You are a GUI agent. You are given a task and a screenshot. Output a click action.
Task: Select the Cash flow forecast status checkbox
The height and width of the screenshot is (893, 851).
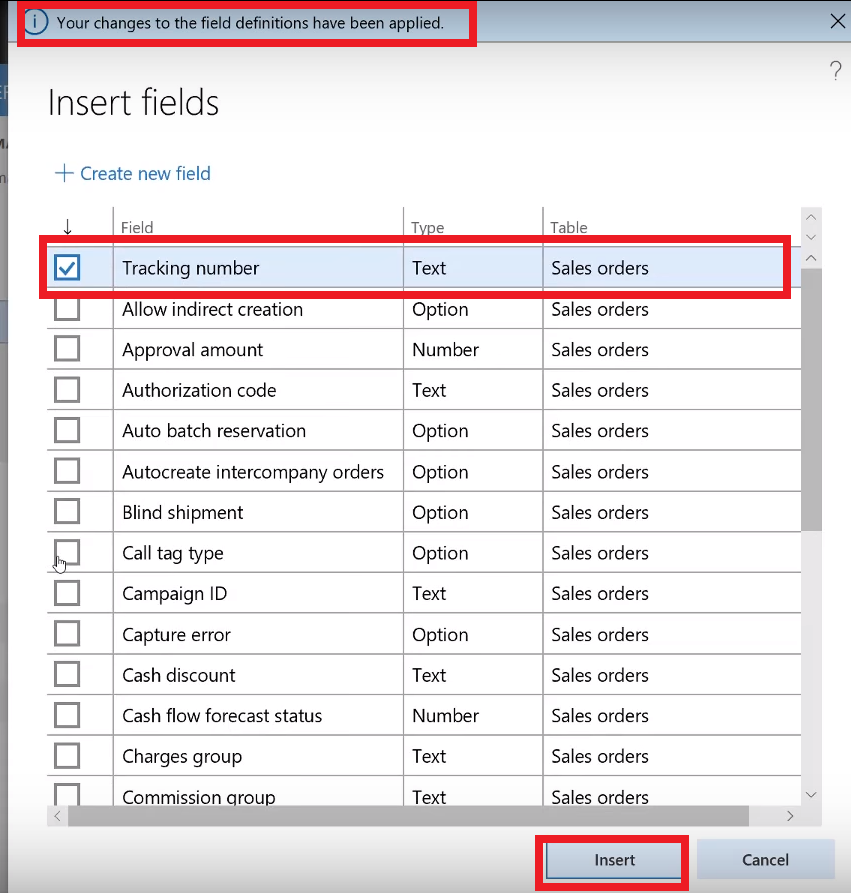point(64,715)
